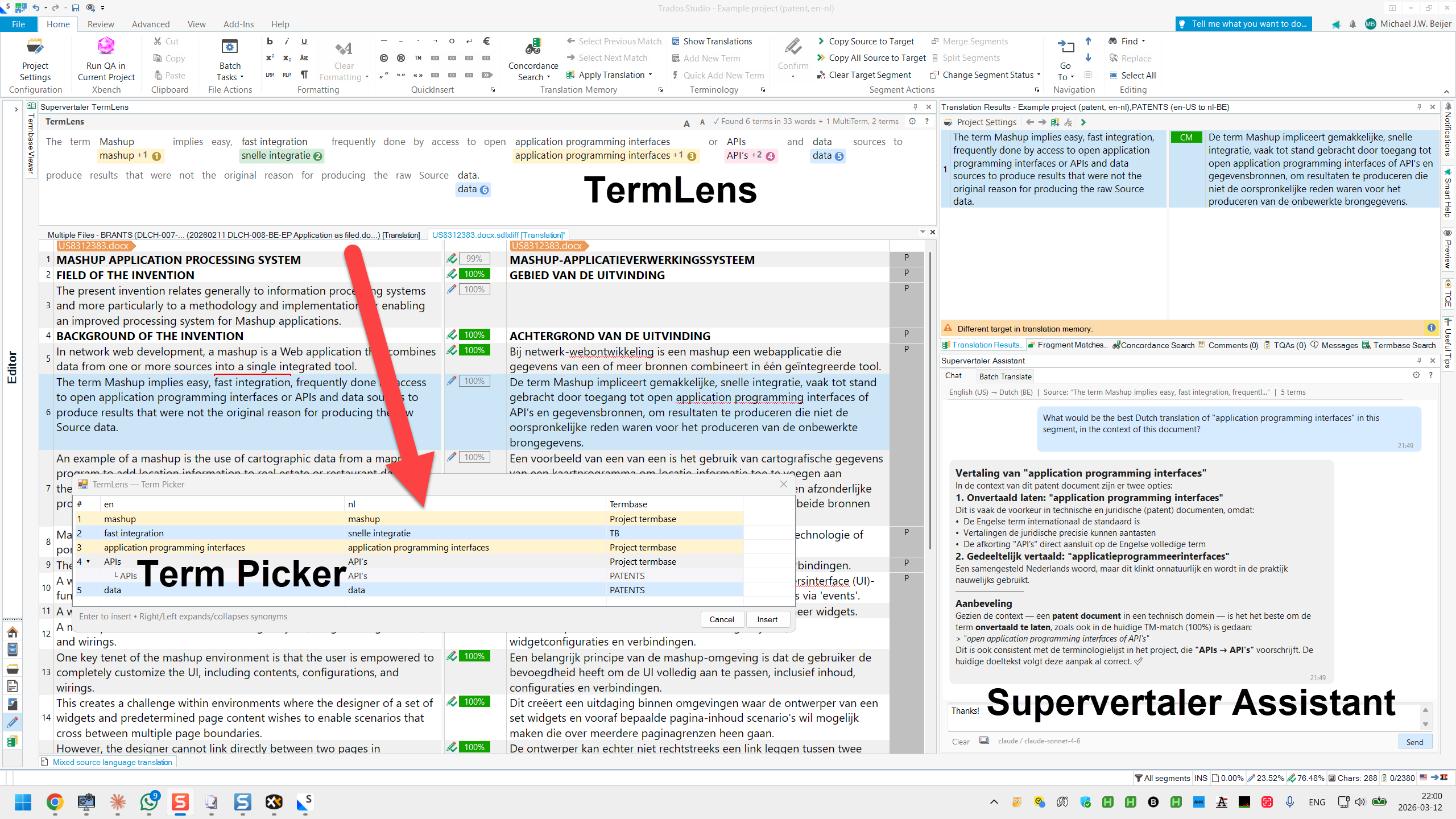Click Insert button in Term Picker
Image resolution: width=1456 pixels, height=819 pixels.
click(767, 619)
